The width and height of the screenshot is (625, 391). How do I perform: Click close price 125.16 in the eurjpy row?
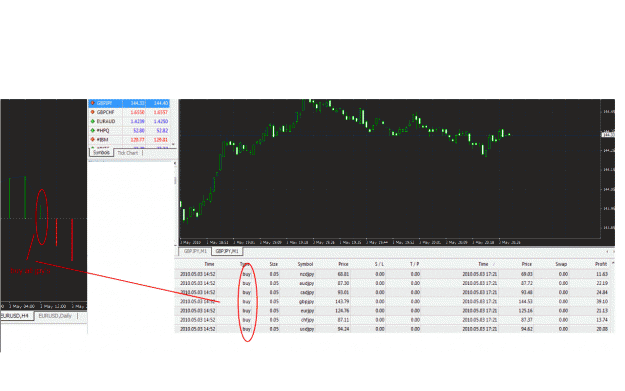(x=526, y=311)
